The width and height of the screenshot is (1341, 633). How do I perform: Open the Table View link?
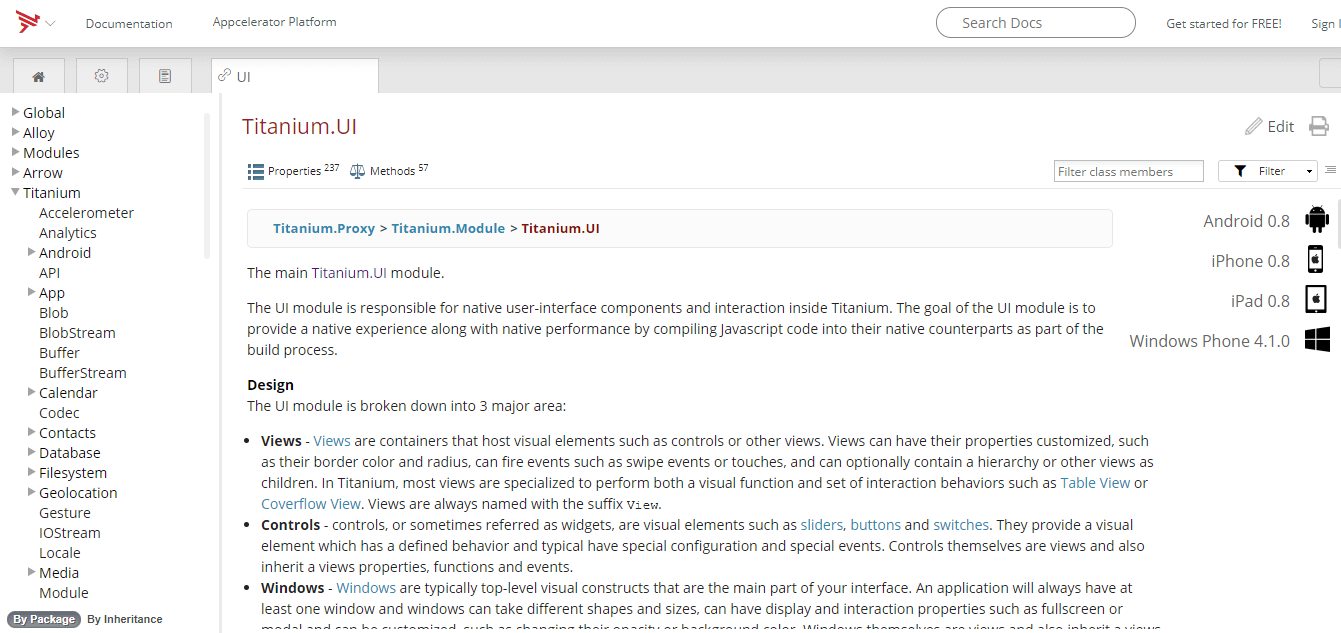click(x=1095, y=483)
